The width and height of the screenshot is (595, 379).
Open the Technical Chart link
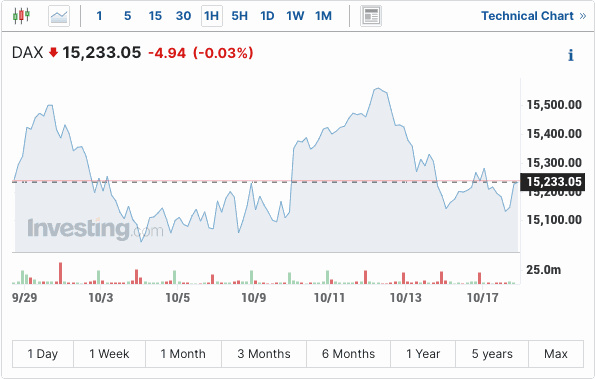pyautogui.click(x=534, y=16)
